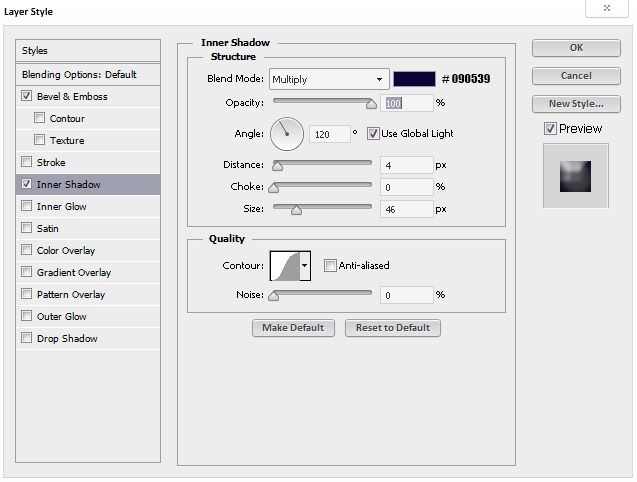Focus the Distance value field
Viewport: 637px width, 482px height.
tap(407, 165)
